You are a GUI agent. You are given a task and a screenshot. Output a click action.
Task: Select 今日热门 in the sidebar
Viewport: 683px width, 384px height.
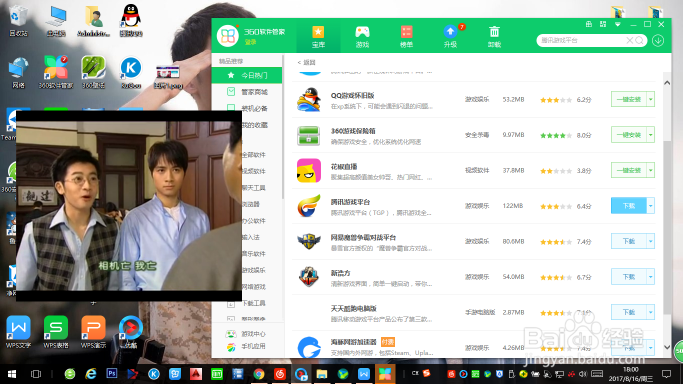pyautogui.click(x=247, y=75)
